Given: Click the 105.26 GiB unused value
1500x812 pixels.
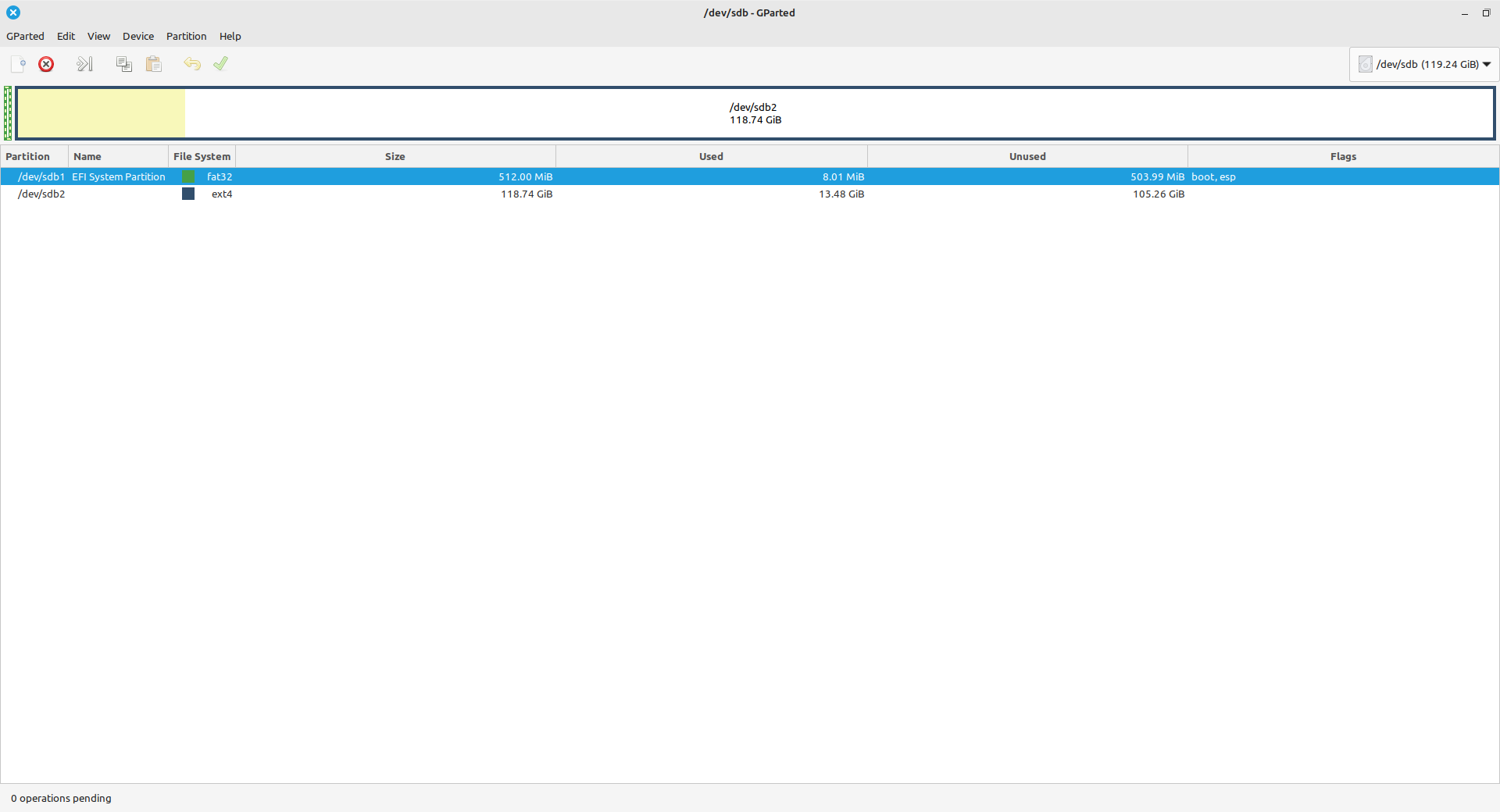Looking at the screenshot, I should (1159, 194).
